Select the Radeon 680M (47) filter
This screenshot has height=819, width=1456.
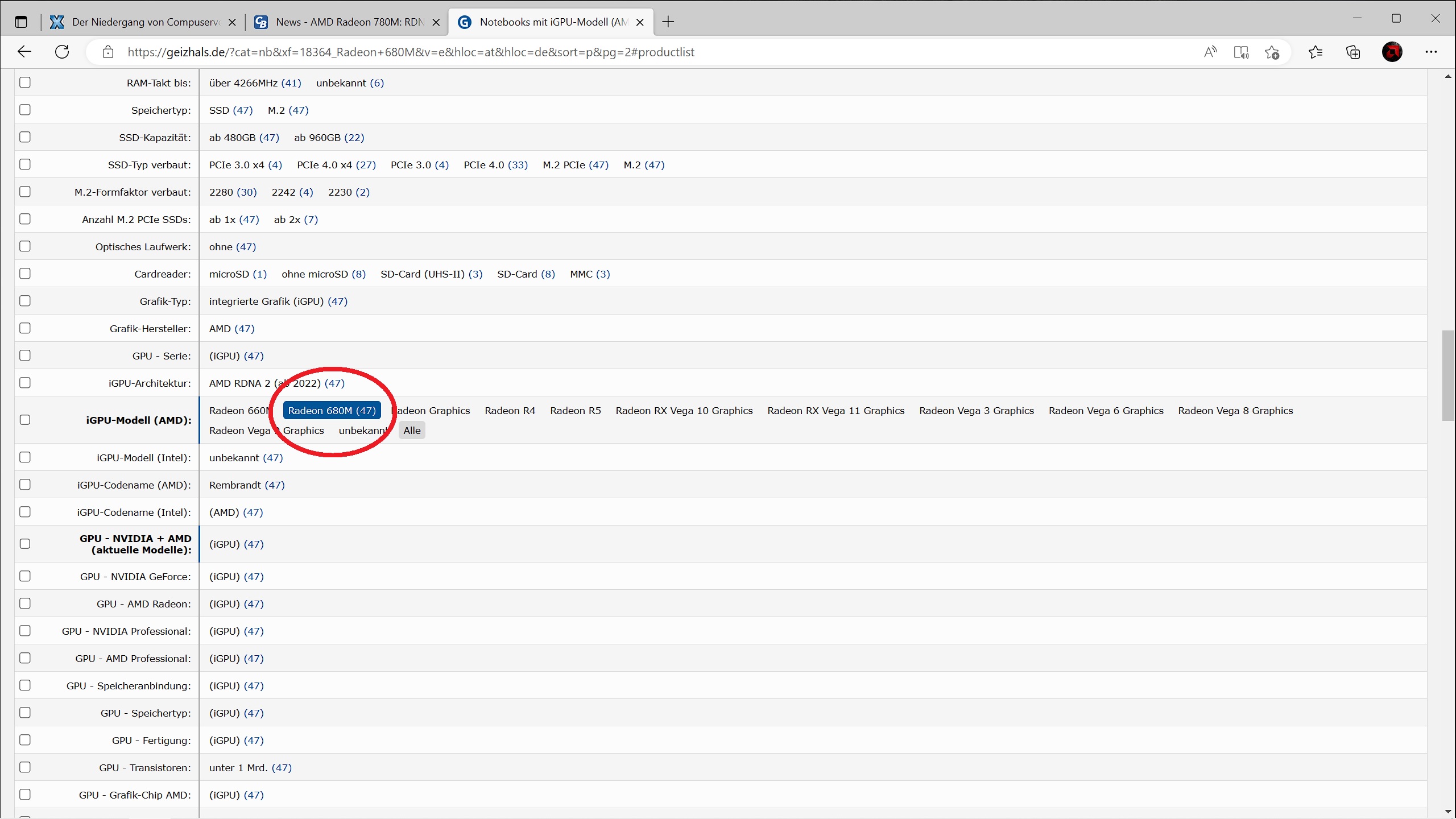(x=332, y=411)
